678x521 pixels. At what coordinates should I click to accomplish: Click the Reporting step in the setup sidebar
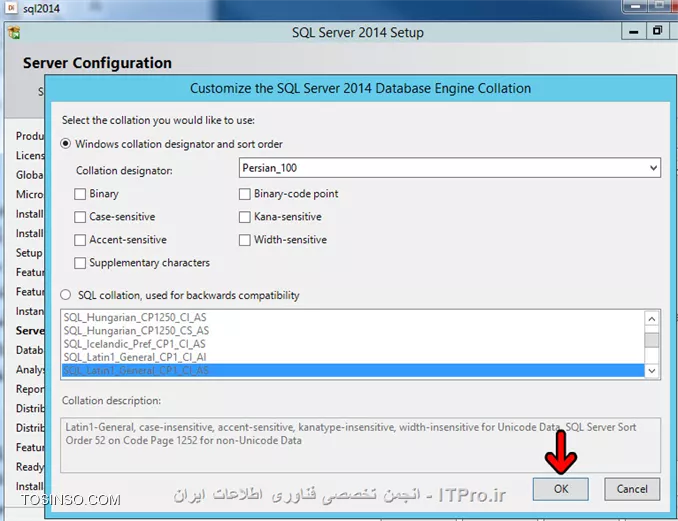29,389
